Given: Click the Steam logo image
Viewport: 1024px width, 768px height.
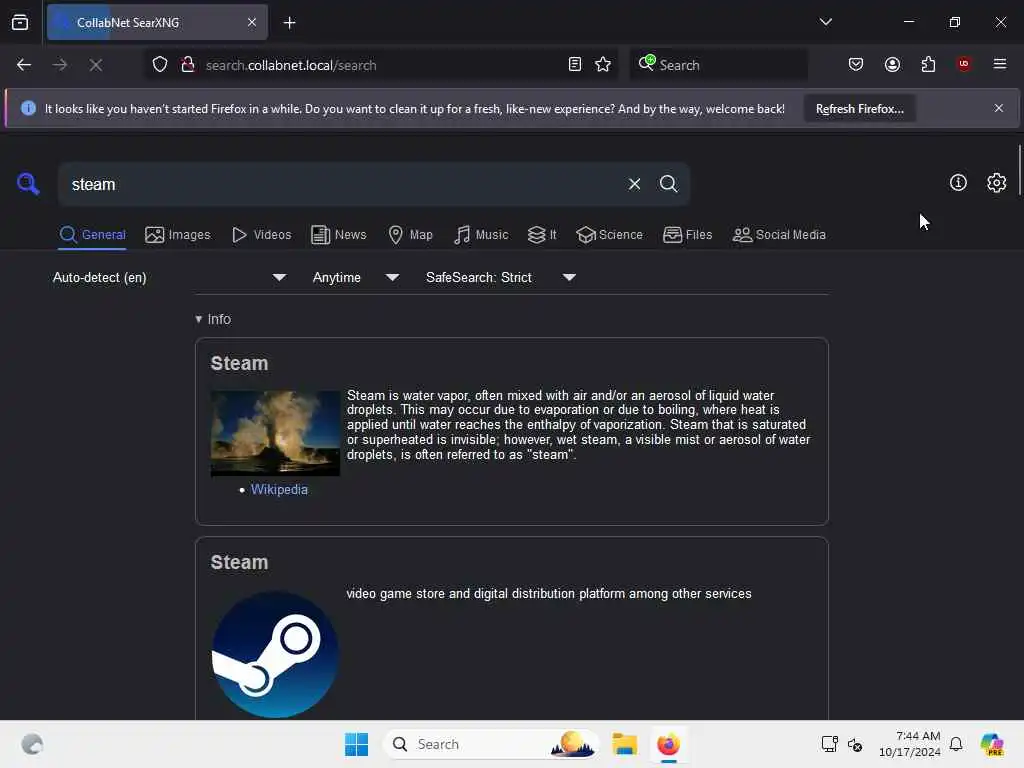Looking at the screenshot, I should pyautogui.click(x=275, y=654).
